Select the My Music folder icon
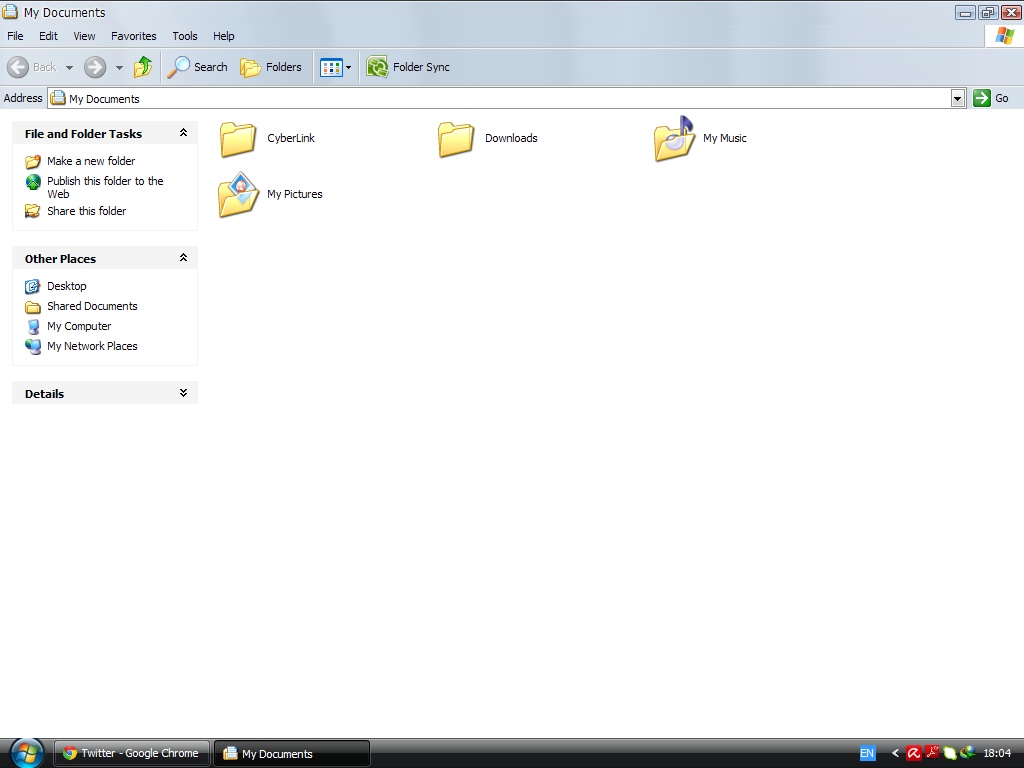The height and width of the screenshot is (768, 1024). pyautogui.click(x=674, y=138)
